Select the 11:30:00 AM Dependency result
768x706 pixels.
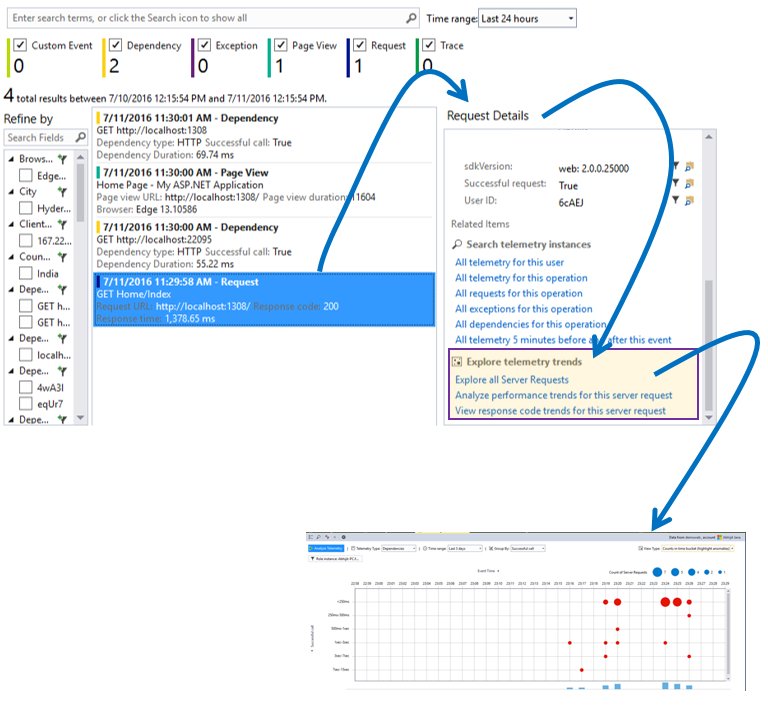[264, 245]
